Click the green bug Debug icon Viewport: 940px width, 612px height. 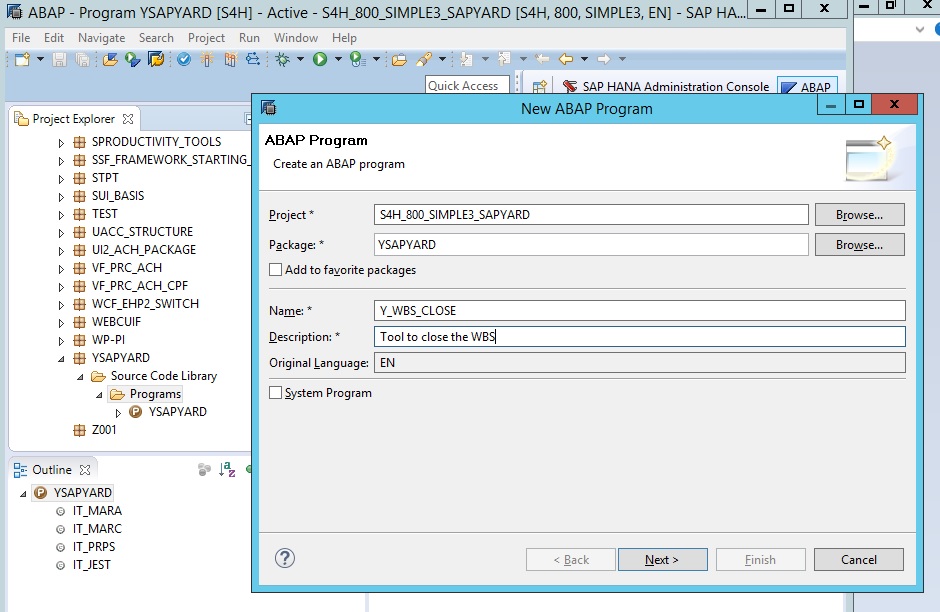click(x=282, y=59)
